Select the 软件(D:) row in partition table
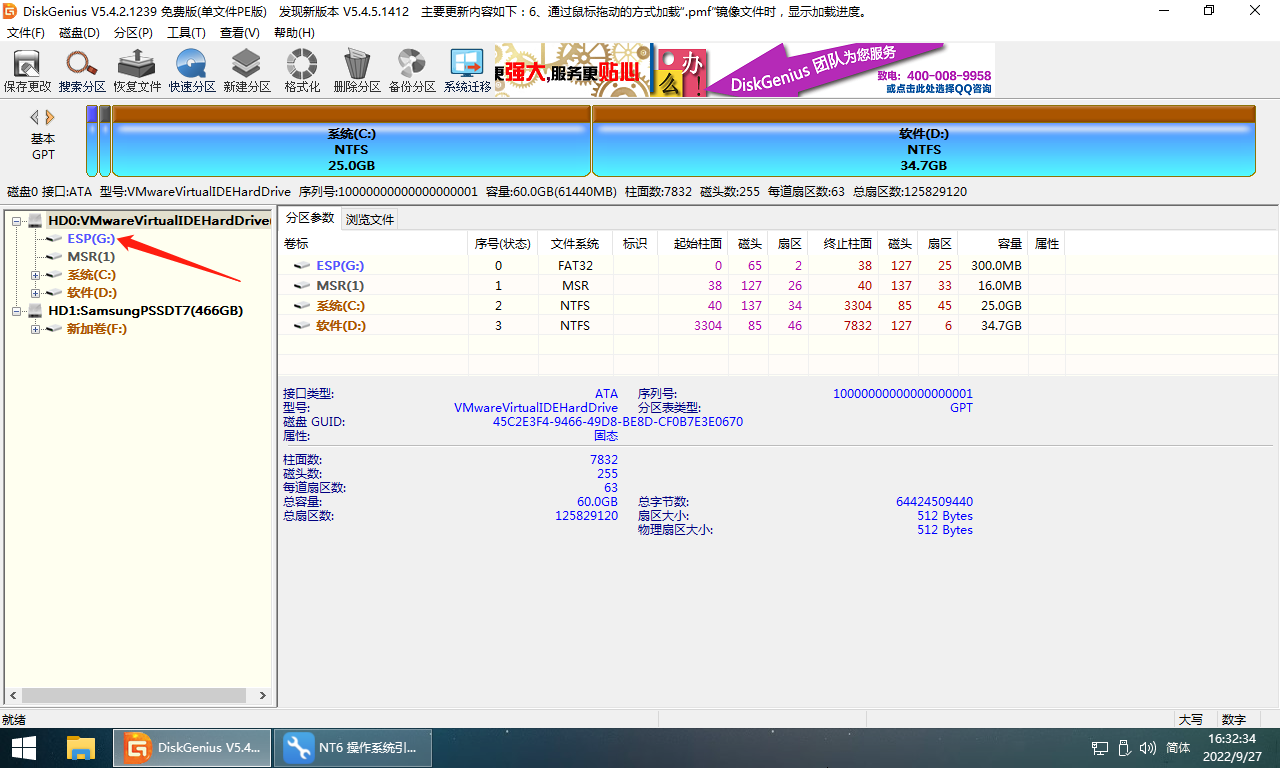Image resolution: width=1280 pixels, height=768 pixels. [x=342, y=326]
